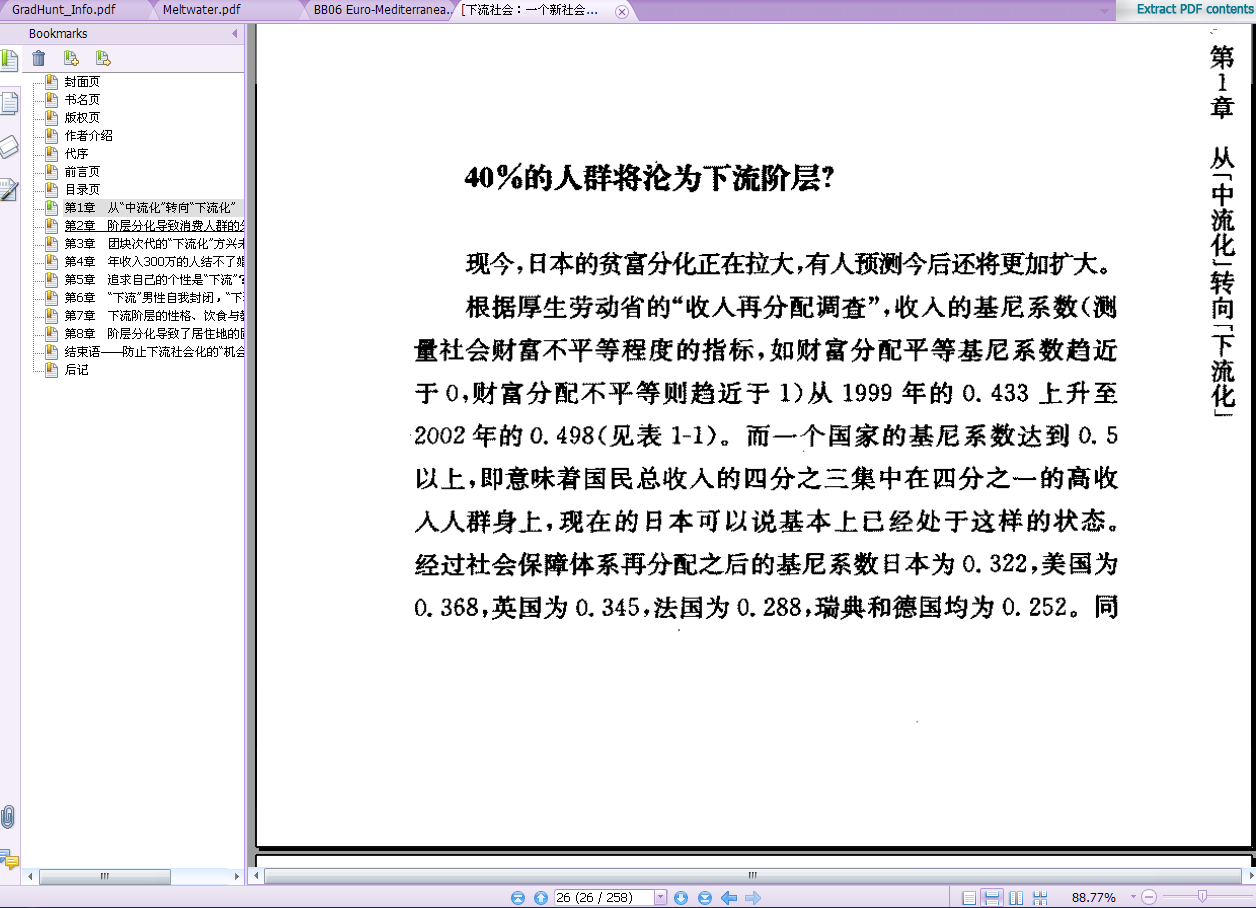Open the page number dropdown

[x=660, y=898]
